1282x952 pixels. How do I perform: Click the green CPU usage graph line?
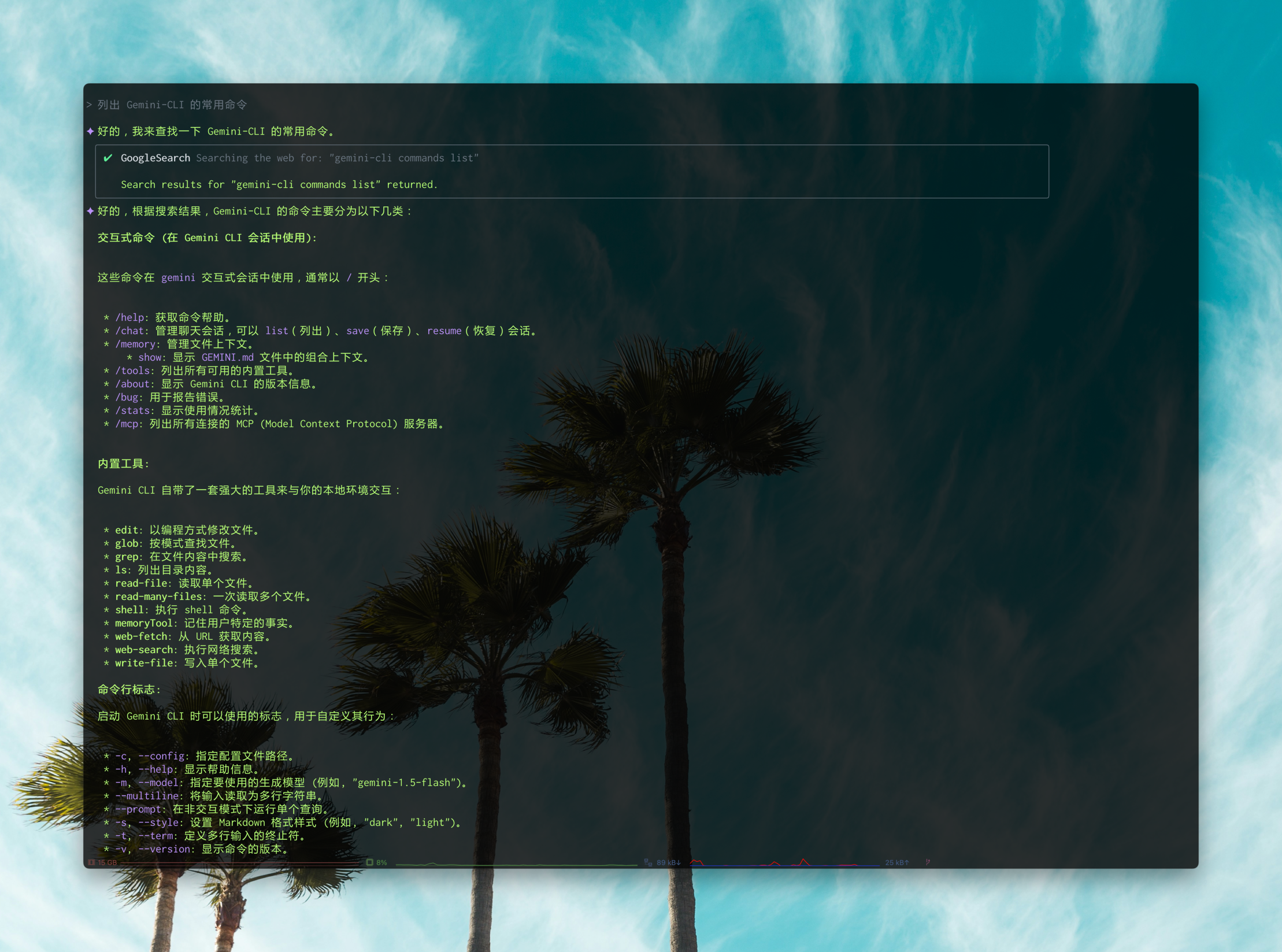tap(516, 865)
